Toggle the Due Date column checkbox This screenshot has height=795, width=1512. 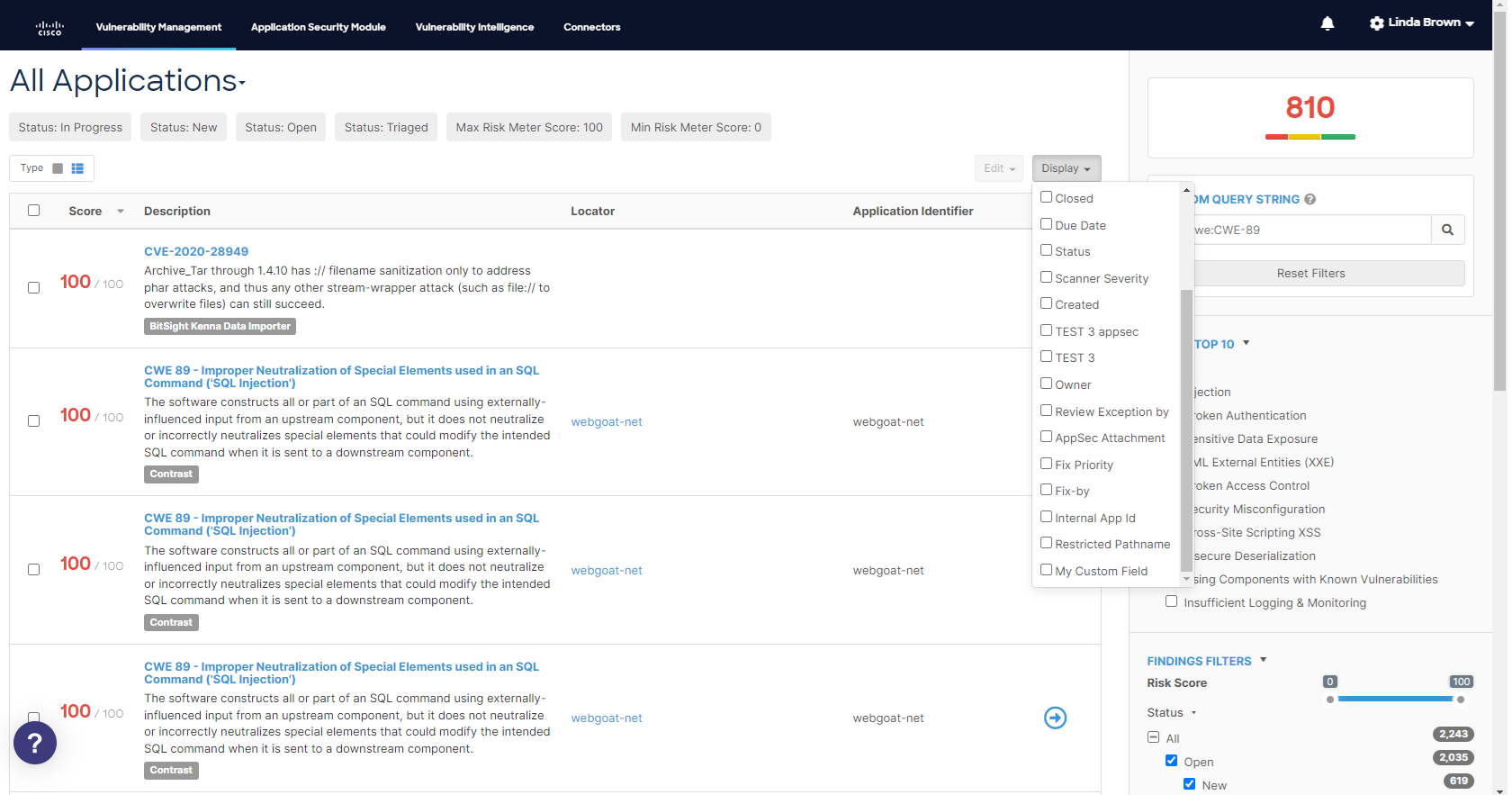click(x=1046, y=224)
